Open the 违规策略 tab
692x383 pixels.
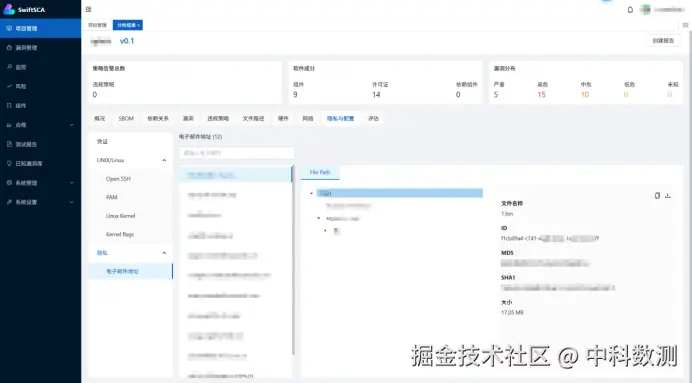218,118
